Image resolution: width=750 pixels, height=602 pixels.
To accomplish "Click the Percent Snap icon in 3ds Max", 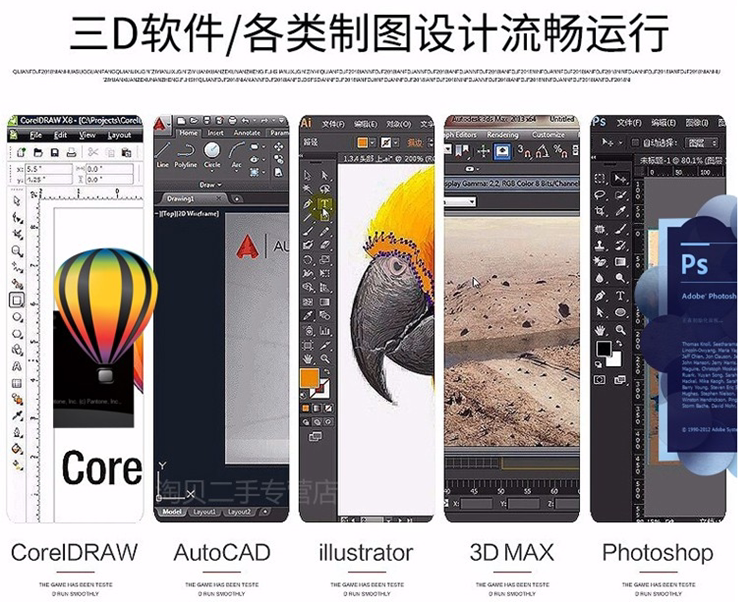I will coord(560,152).
